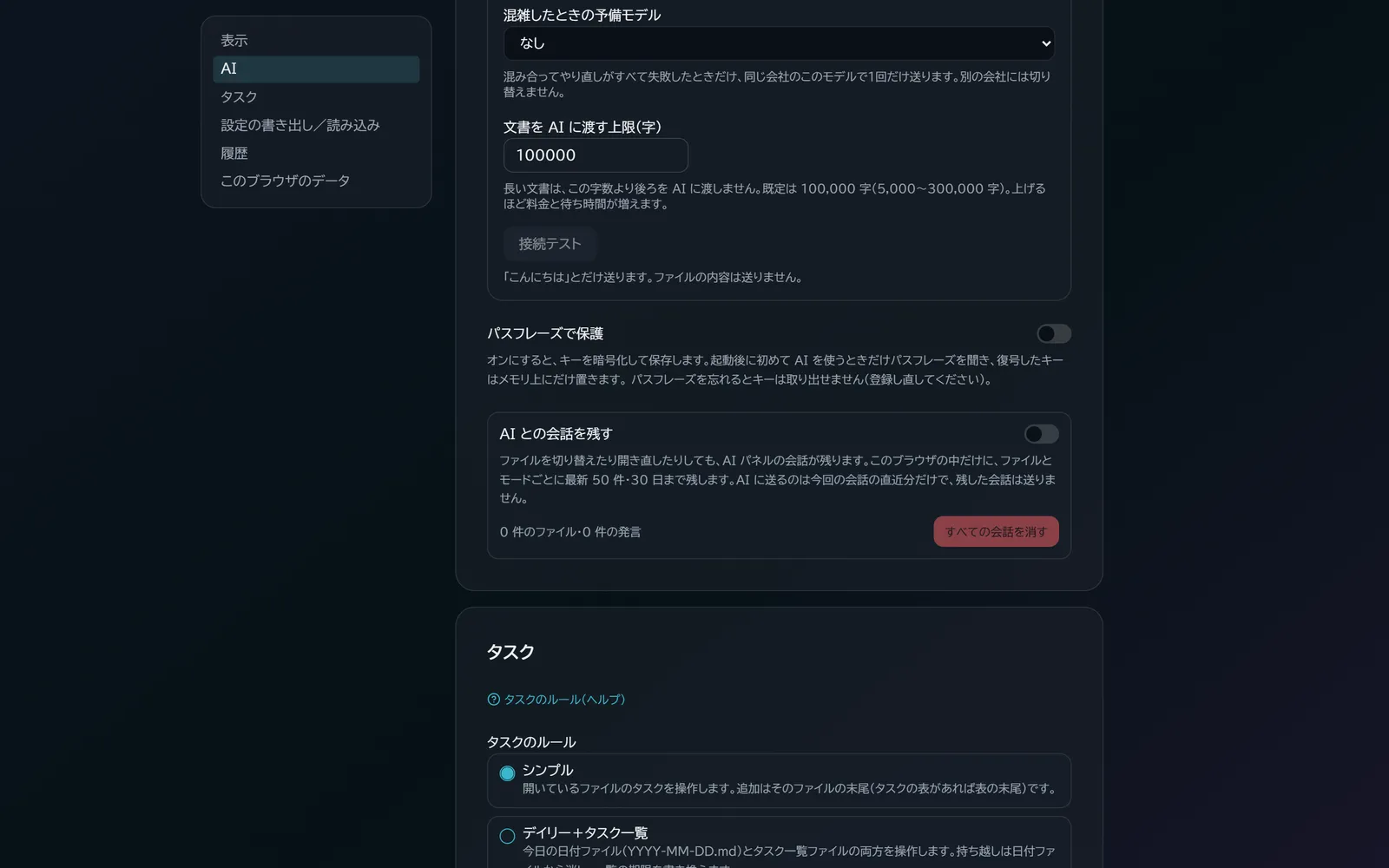Go to タスク in the settings sidebar
This screenshot has height=868, width=1389.
316,97
